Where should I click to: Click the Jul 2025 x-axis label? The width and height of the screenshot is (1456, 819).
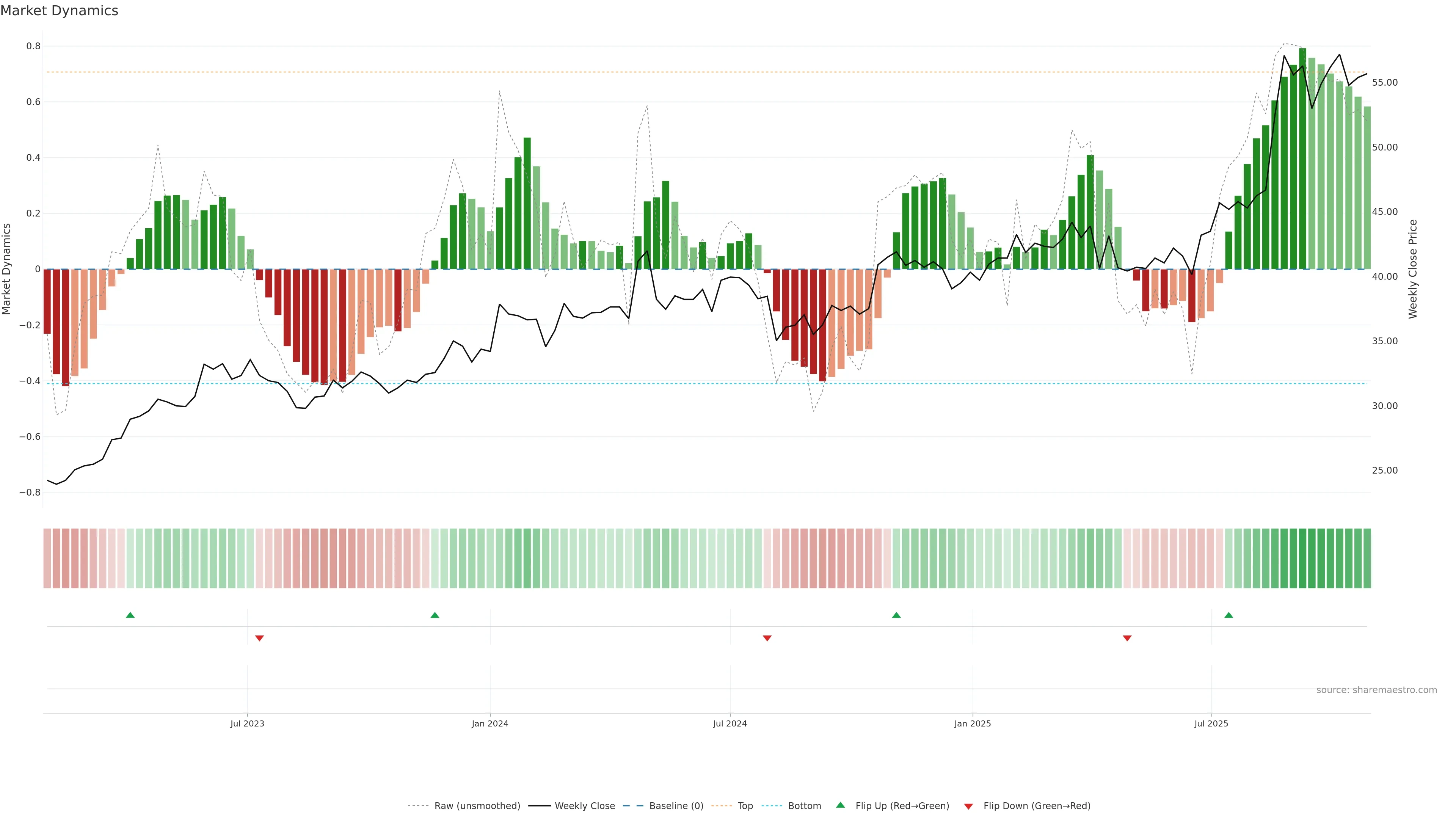1211,723
